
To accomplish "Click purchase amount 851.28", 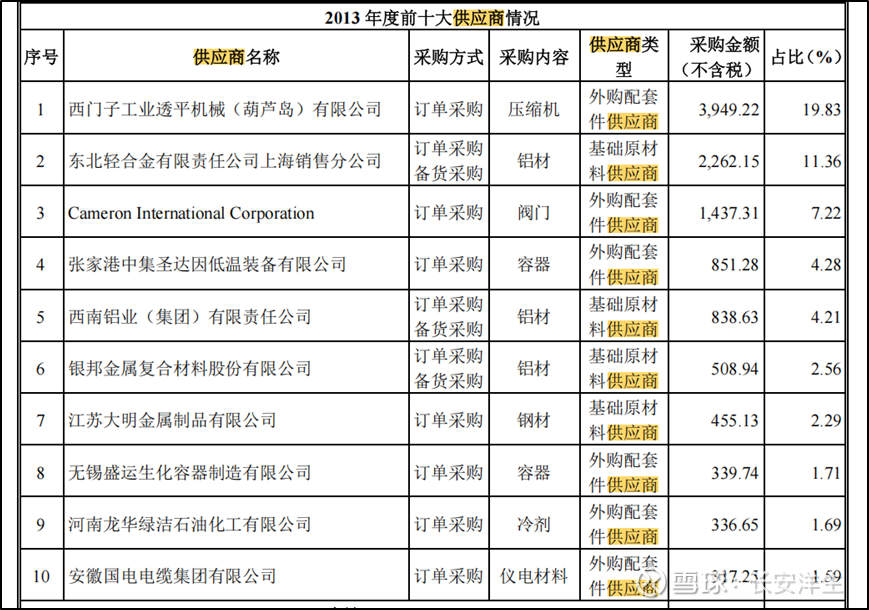I will point(735,265).
